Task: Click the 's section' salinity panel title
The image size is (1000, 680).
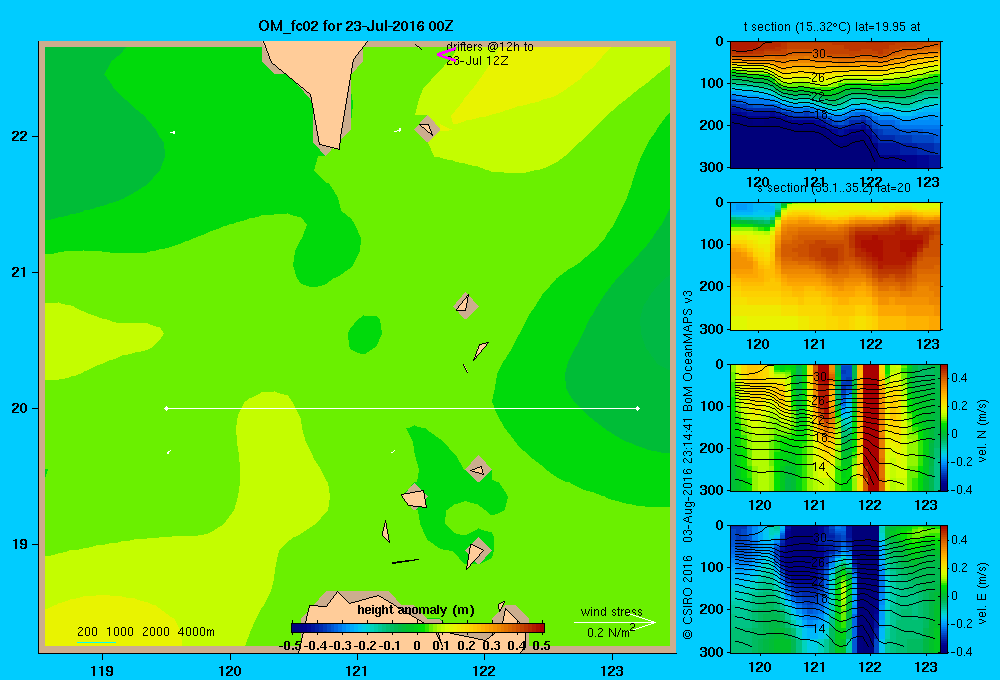Action: point(834,188)
